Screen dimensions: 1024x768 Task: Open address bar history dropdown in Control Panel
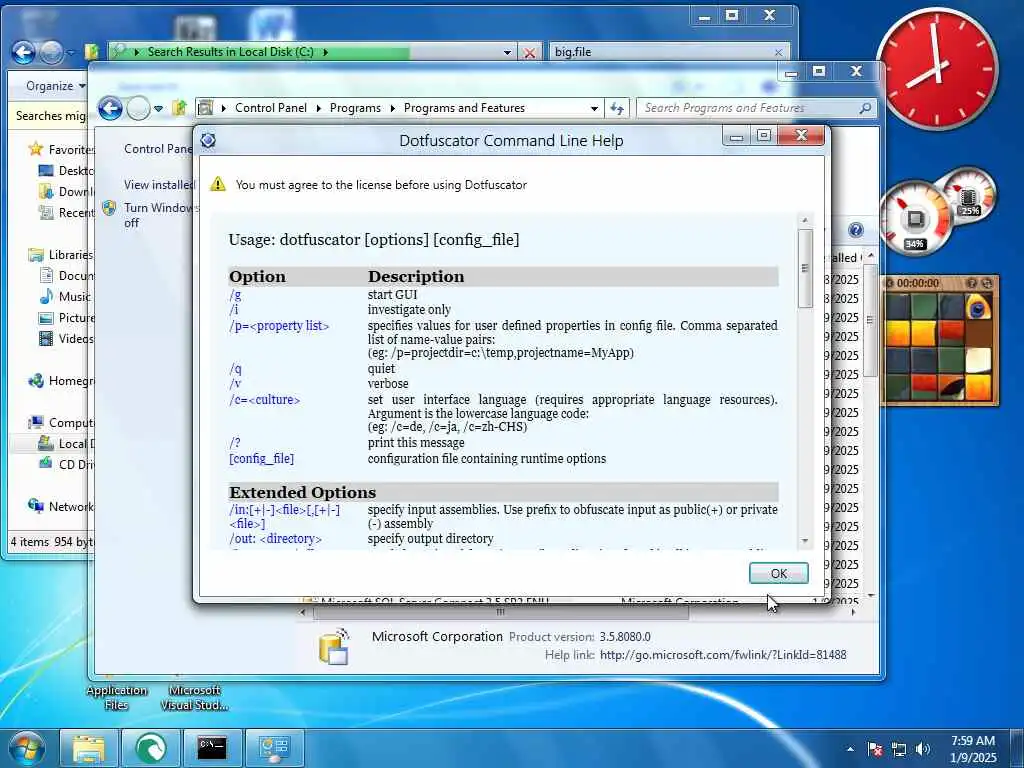click(594, 108)
